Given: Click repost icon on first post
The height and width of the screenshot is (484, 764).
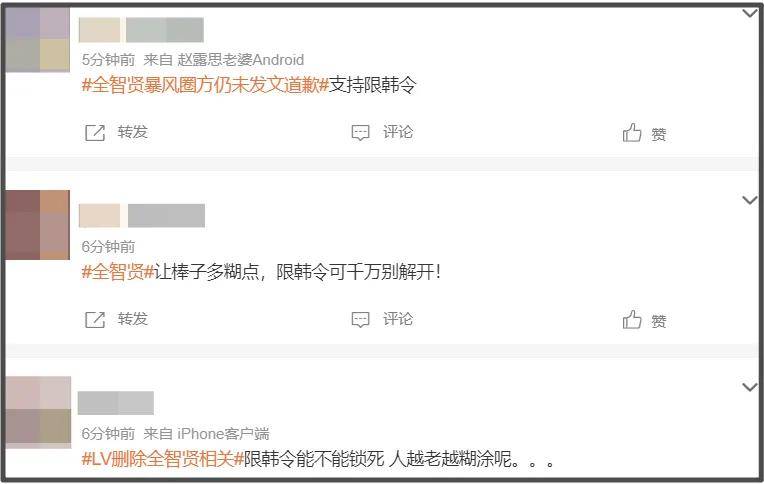Looking at the screenshot, I should point(95,133).
